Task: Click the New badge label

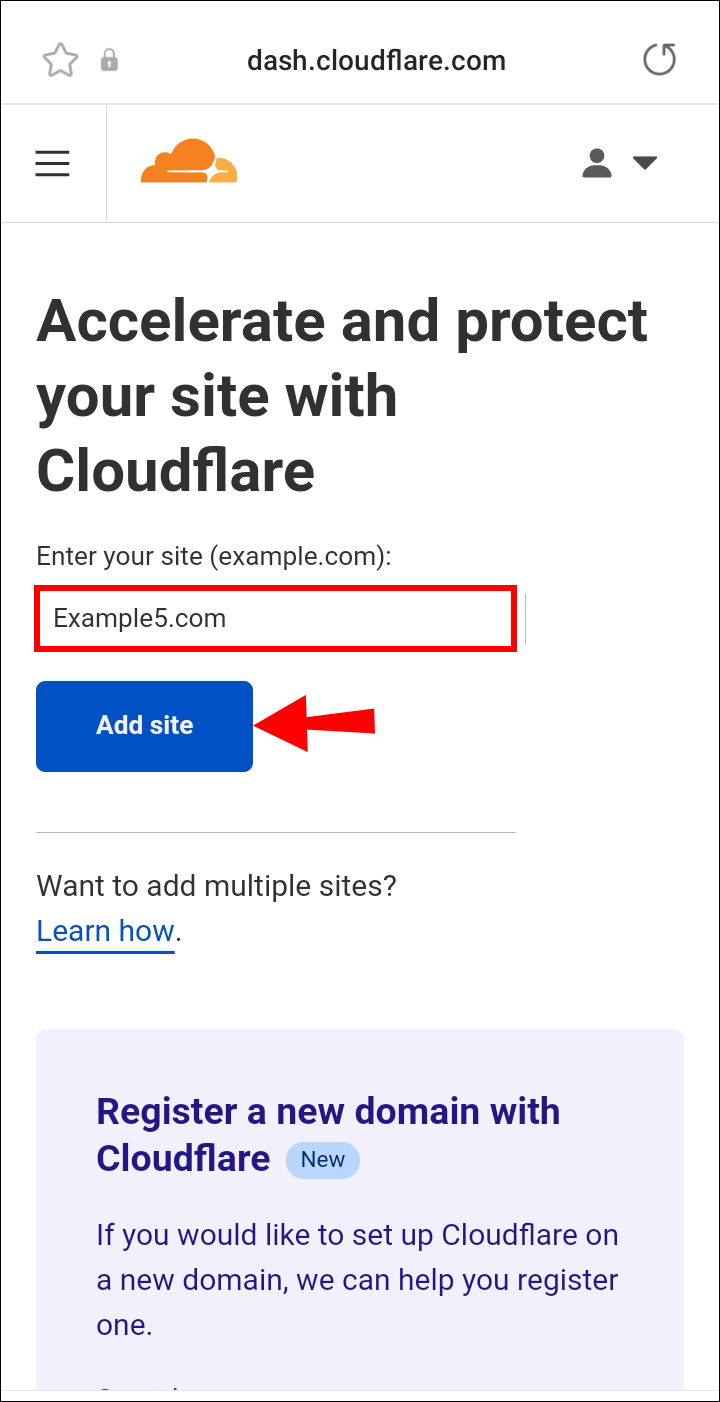Action: click(x=322, y=1160)
